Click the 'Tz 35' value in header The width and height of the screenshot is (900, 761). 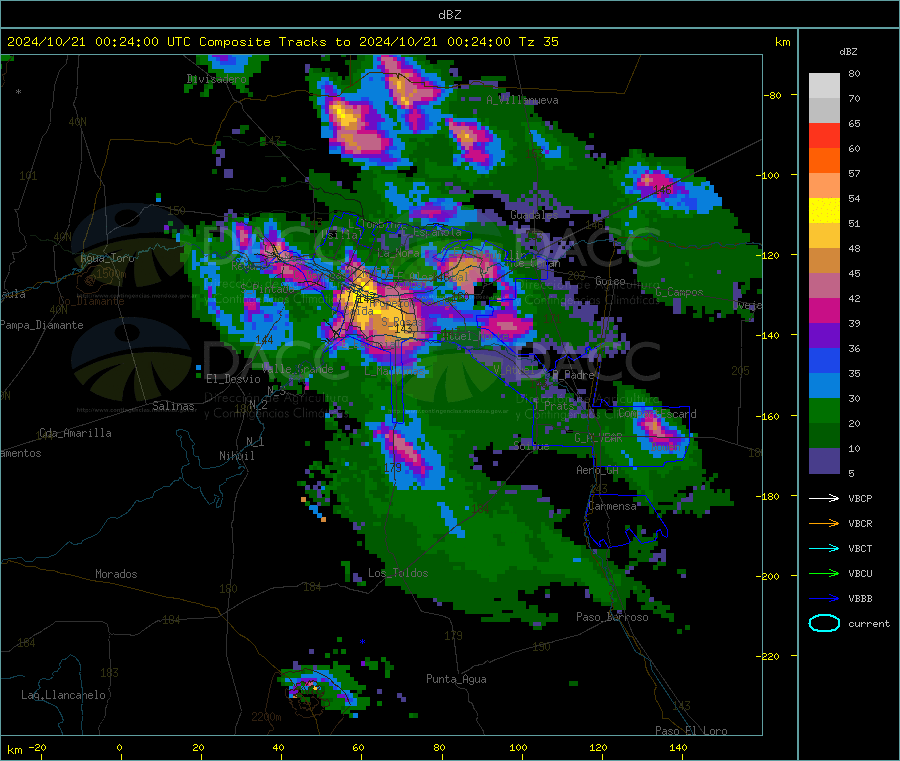[538, 42]
